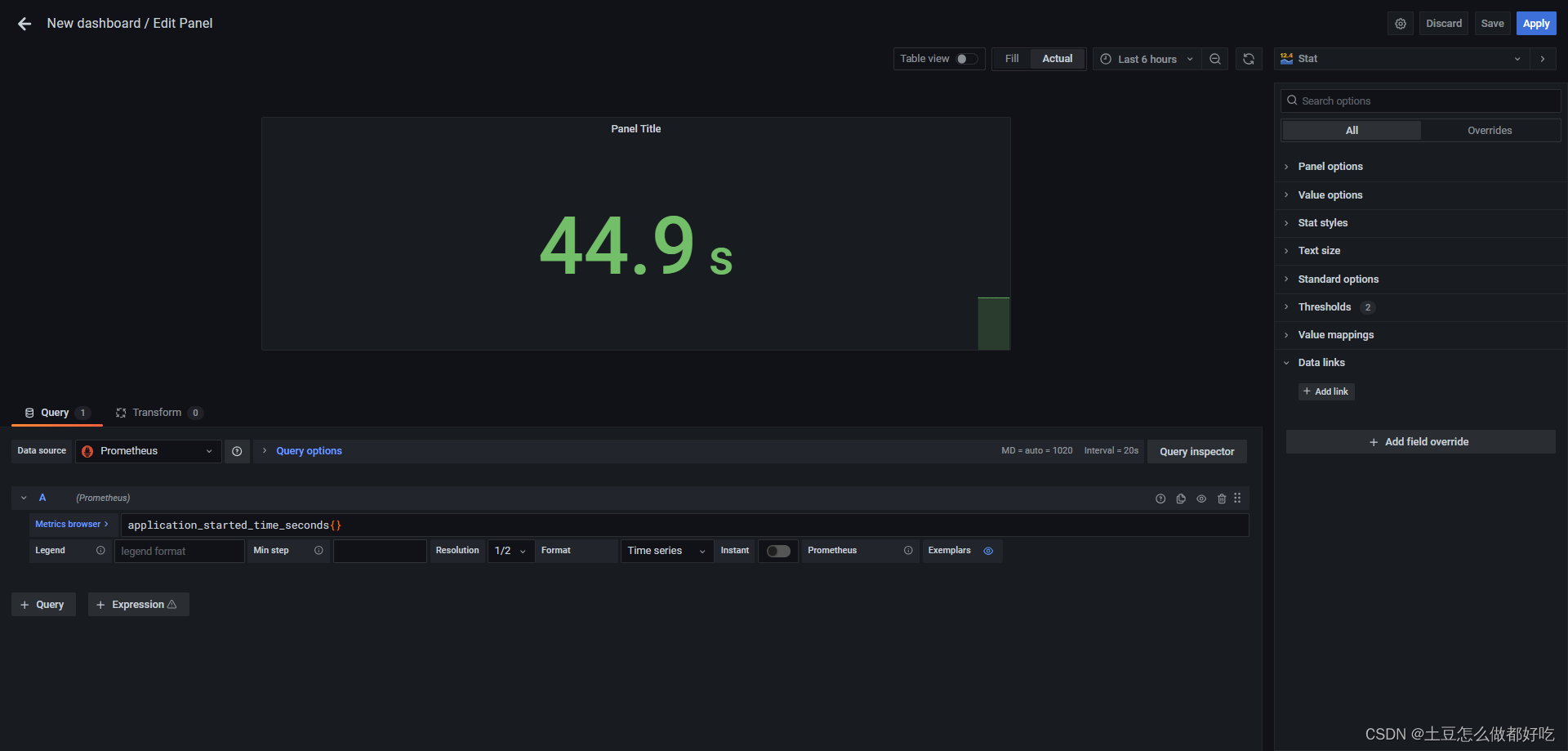1568x751 pixels.
Task: Click the 44.9 s stat value
Action: 636,245
